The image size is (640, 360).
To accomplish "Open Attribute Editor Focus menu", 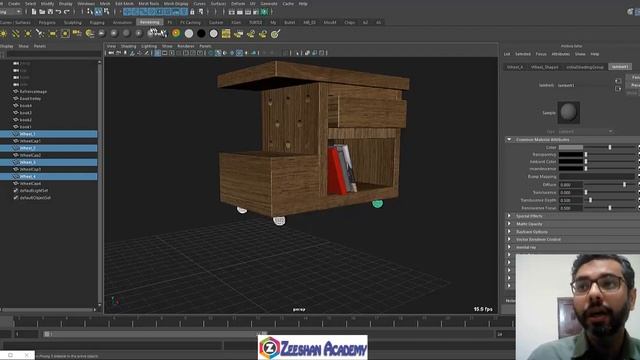I will coord(541,54).
